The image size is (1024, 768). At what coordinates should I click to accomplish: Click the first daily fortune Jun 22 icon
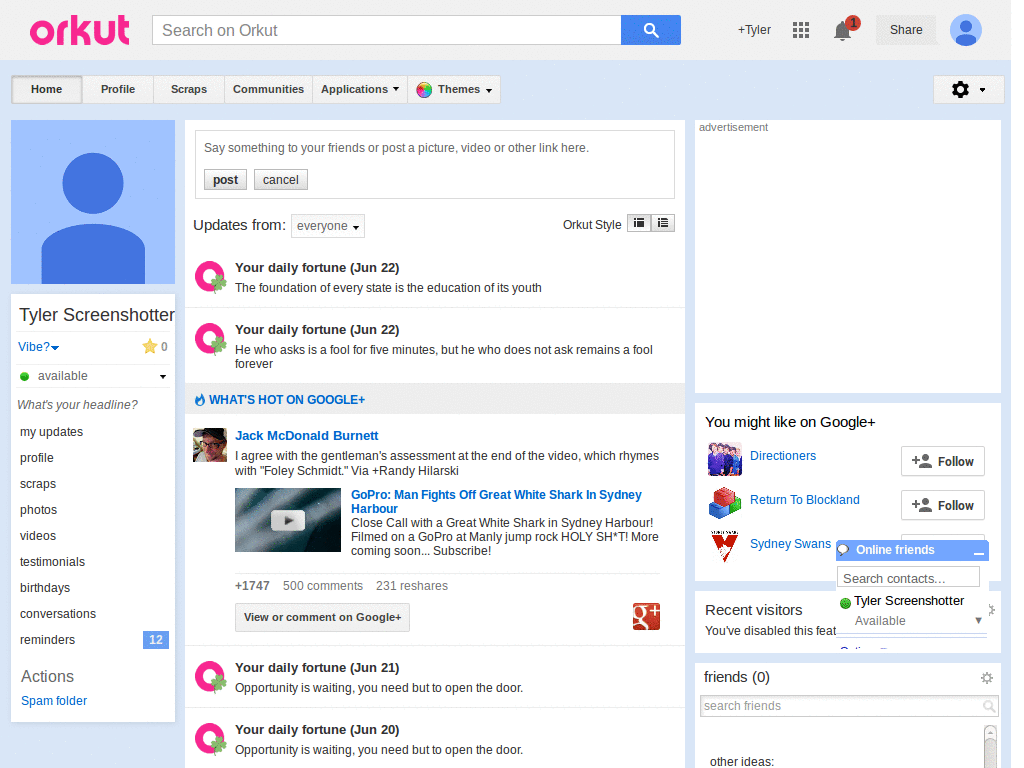tap(210, 277)
